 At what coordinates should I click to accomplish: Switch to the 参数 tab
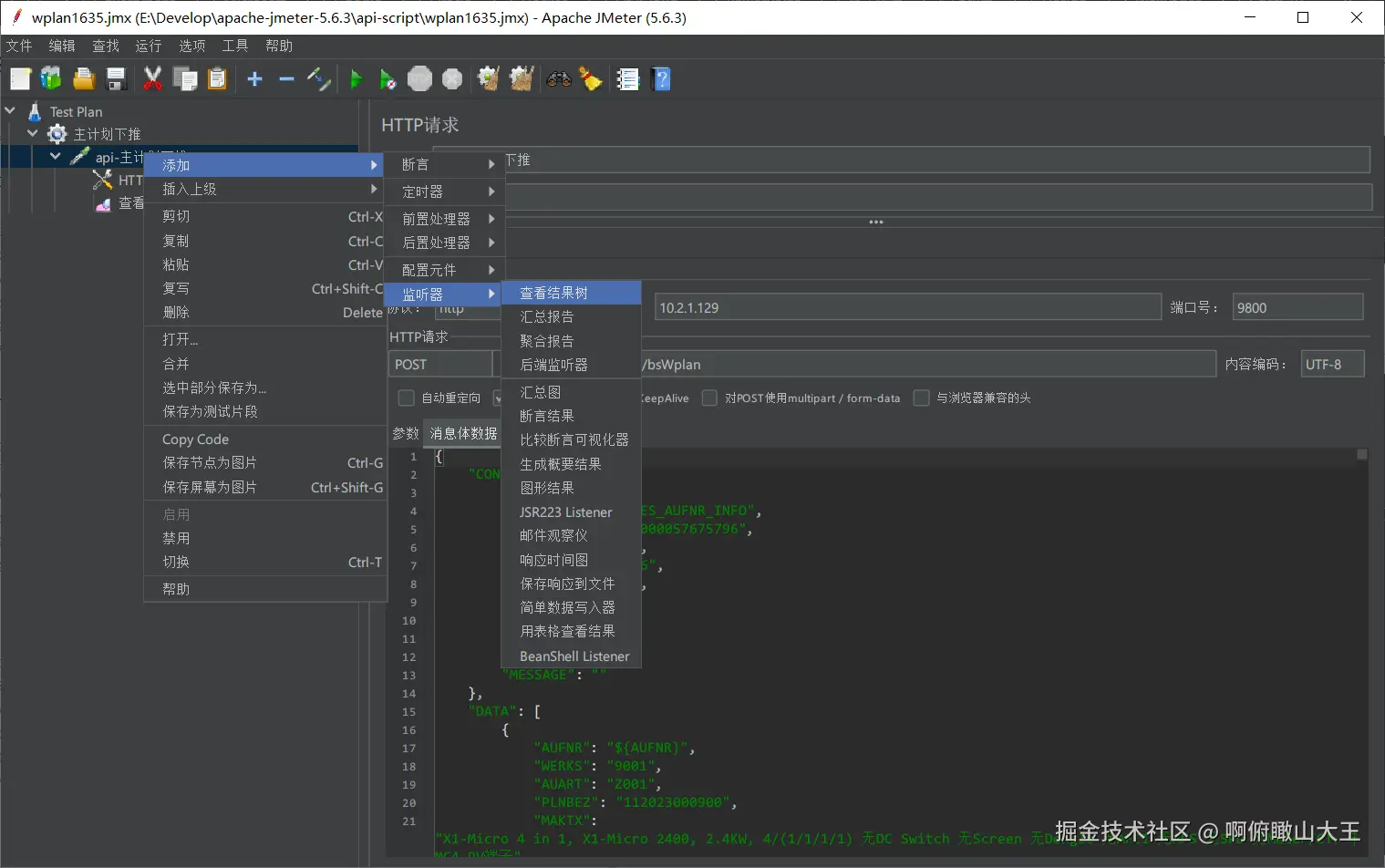[406, 433]
